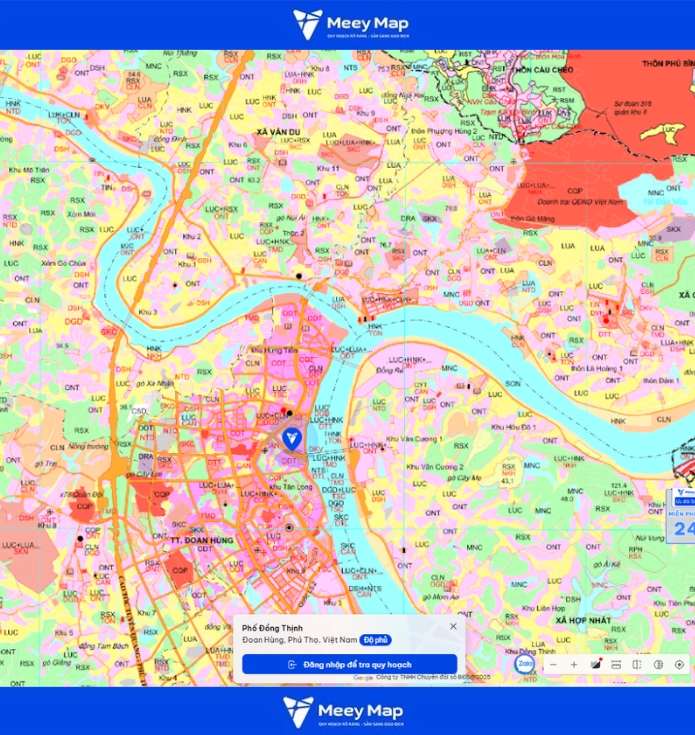695x735 pixels.
Task: Click Doanh trại QĐND Việt Nam label
Action: coord(580,202)
